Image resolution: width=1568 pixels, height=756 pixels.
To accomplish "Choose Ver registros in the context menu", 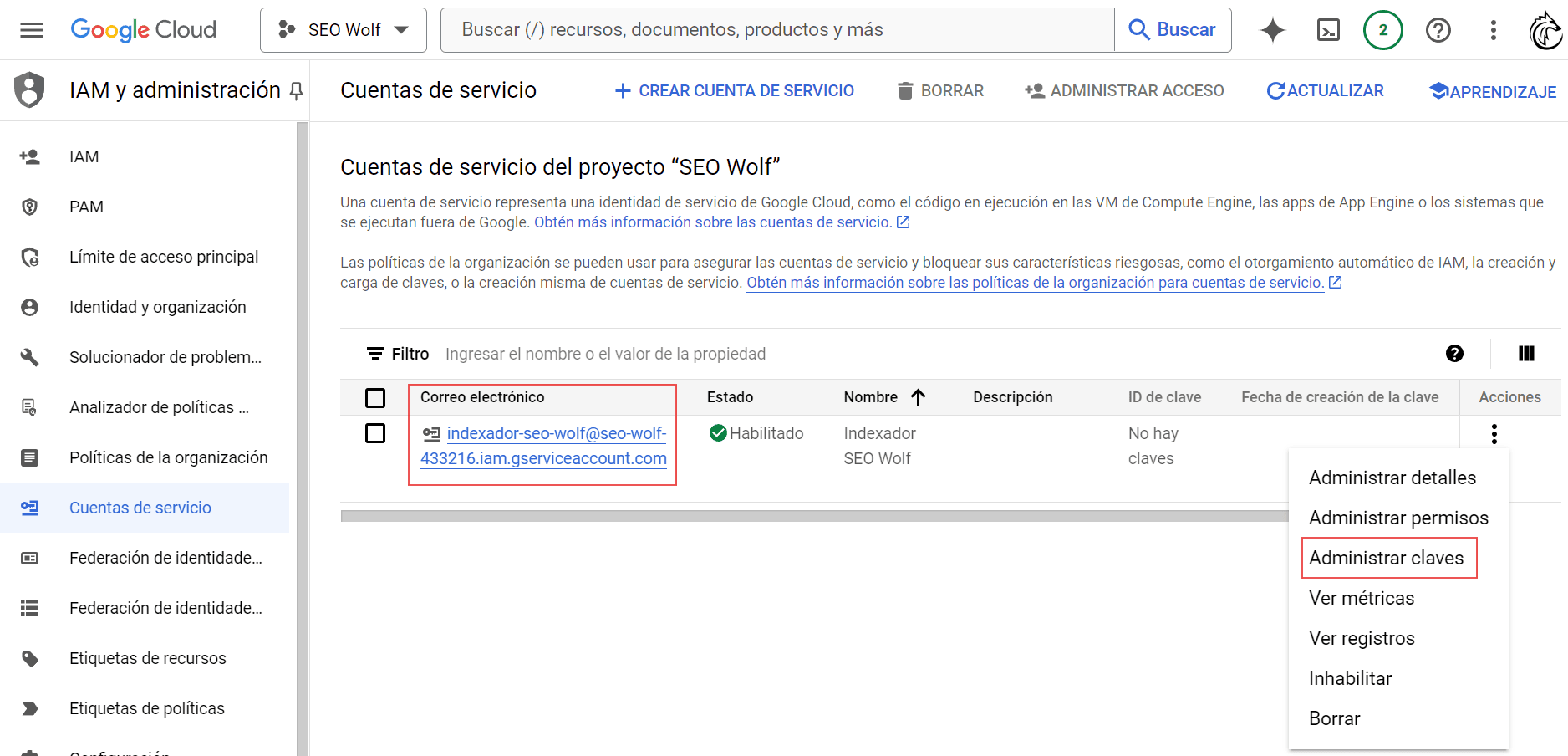I will pos(1362,637).
